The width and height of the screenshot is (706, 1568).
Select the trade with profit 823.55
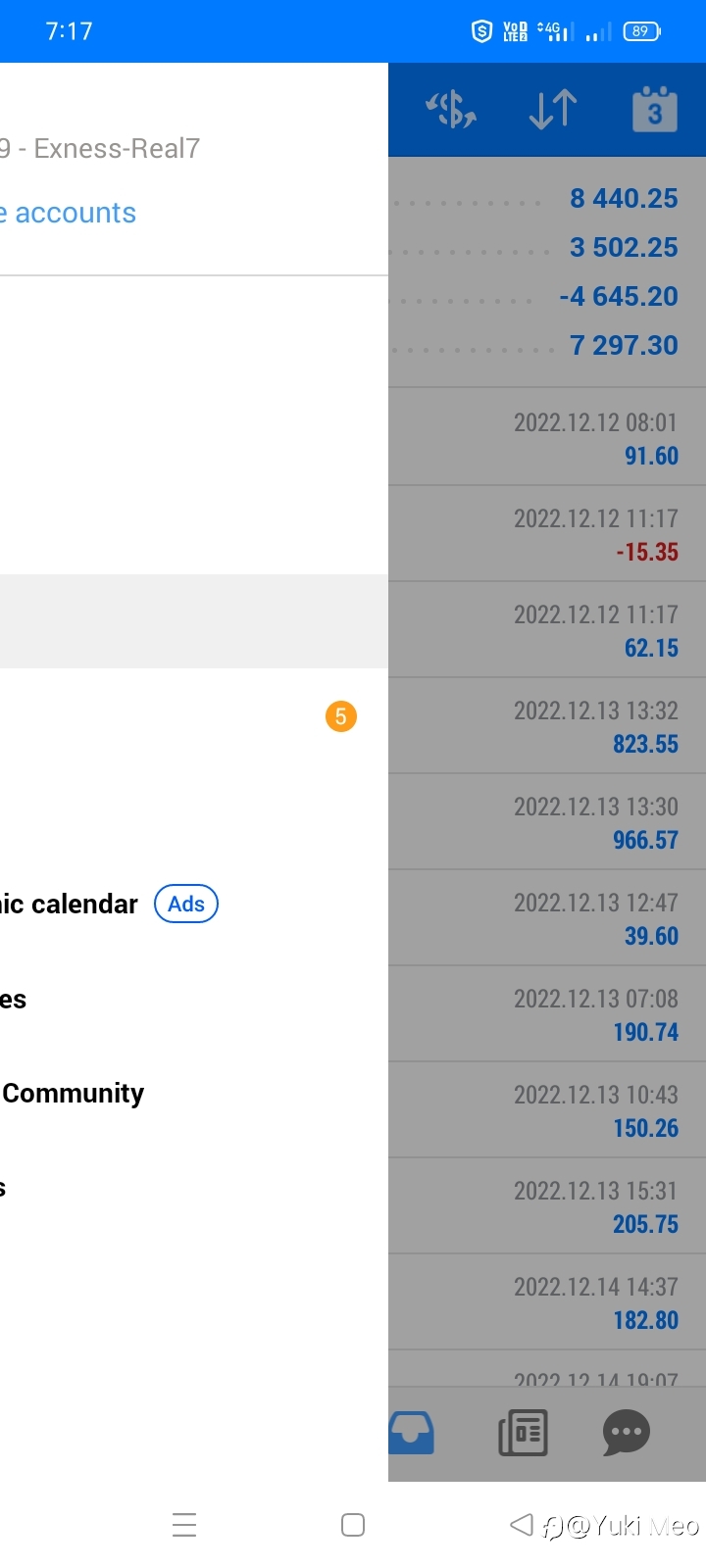tap(547, 726)
